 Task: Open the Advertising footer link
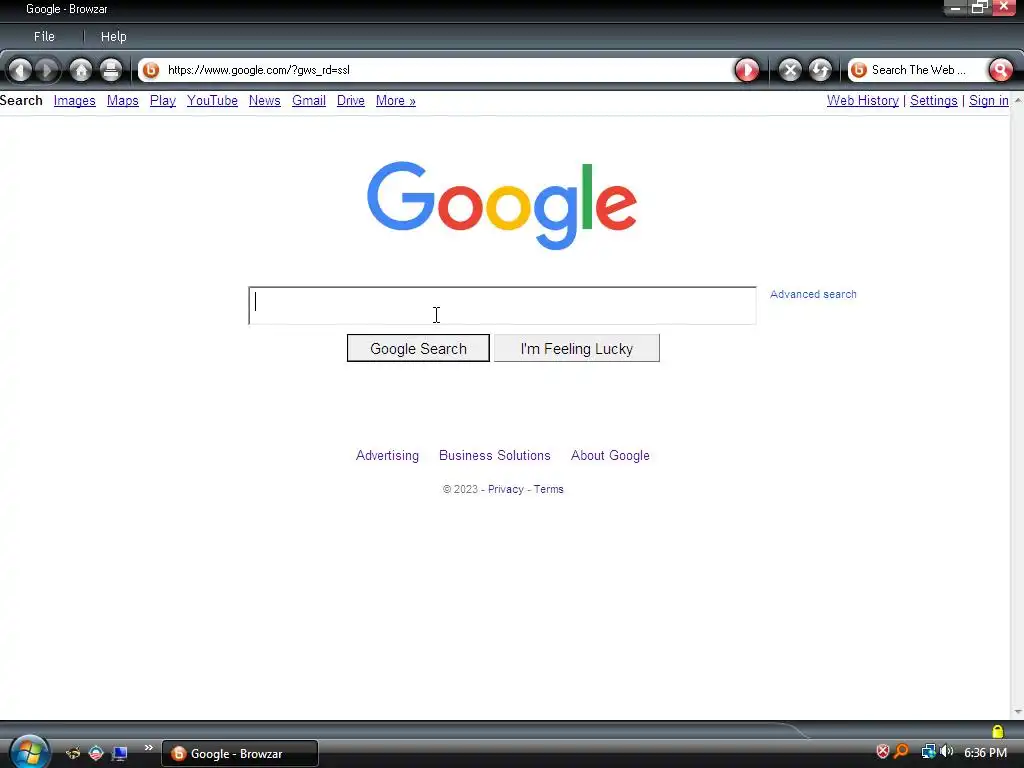click(x=387, y=456)
